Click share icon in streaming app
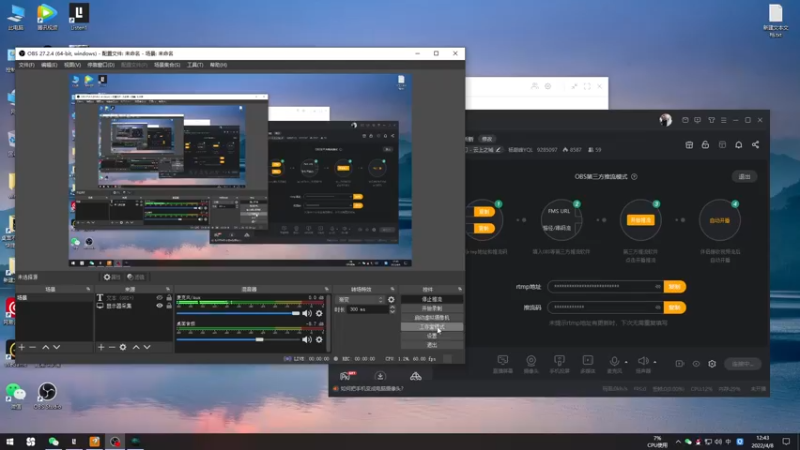800x450 pixels. tap(756, 145)
